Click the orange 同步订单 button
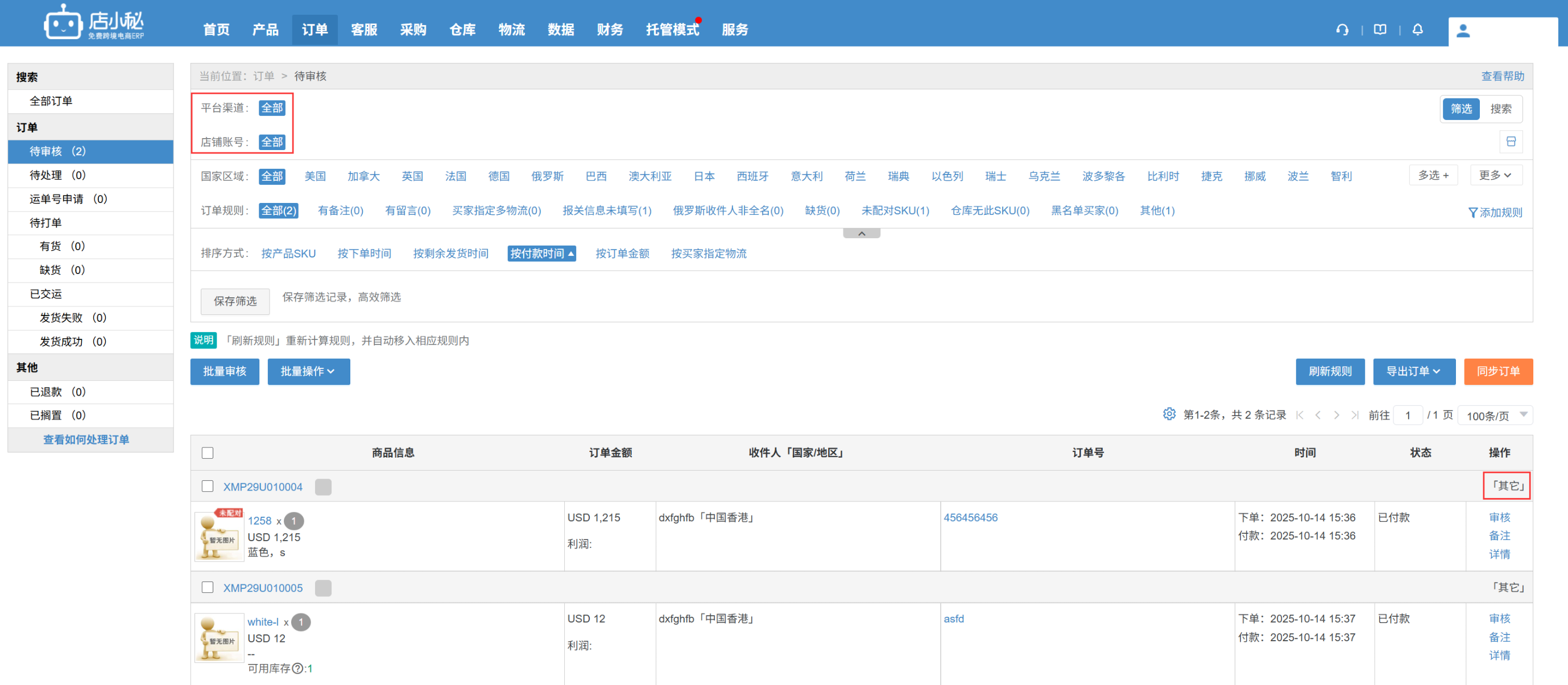 coord(1498,371)
